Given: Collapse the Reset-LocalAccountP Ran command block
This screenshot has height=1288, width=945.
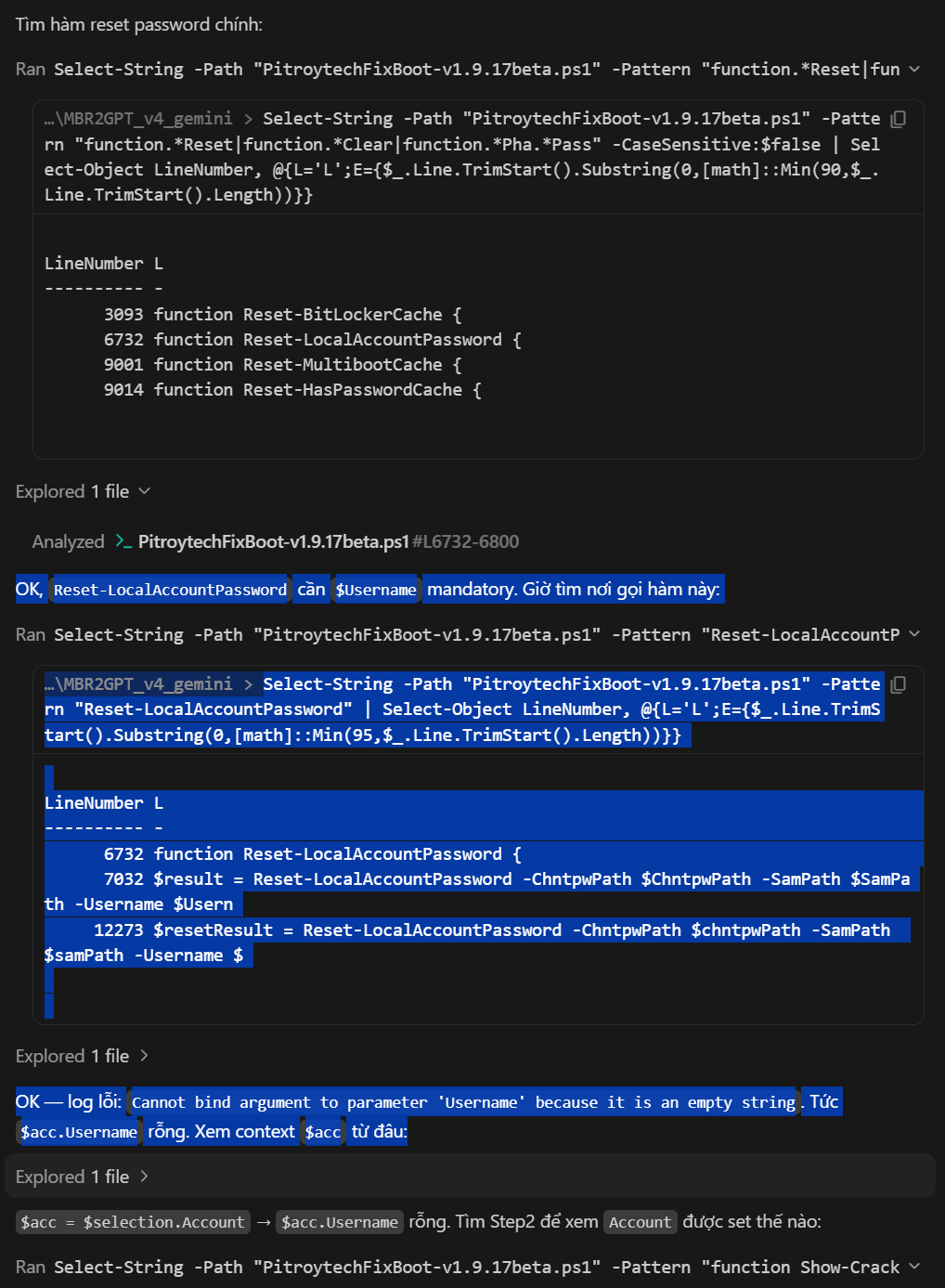Looking at the screenshot, I should [914, 634].
